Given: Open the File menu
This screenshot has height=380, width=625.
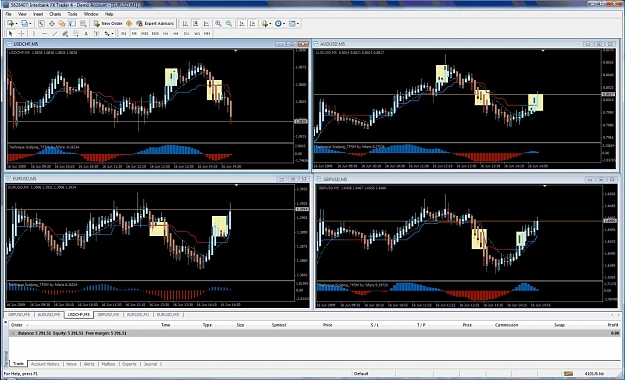Looking at the screenshot, I should [8, 14].
